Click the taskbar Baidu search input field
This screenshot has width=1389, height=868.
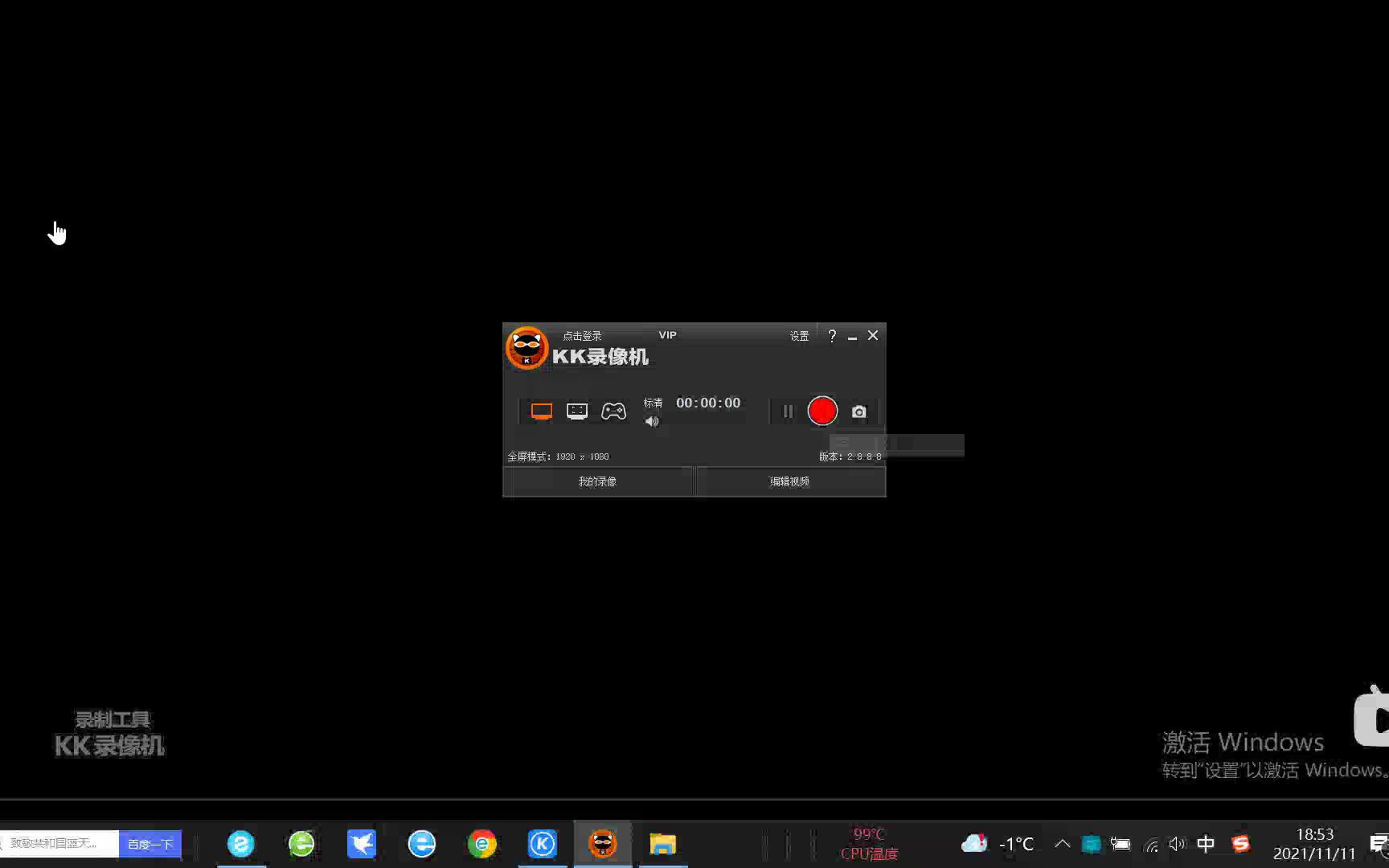click(60, 844)
